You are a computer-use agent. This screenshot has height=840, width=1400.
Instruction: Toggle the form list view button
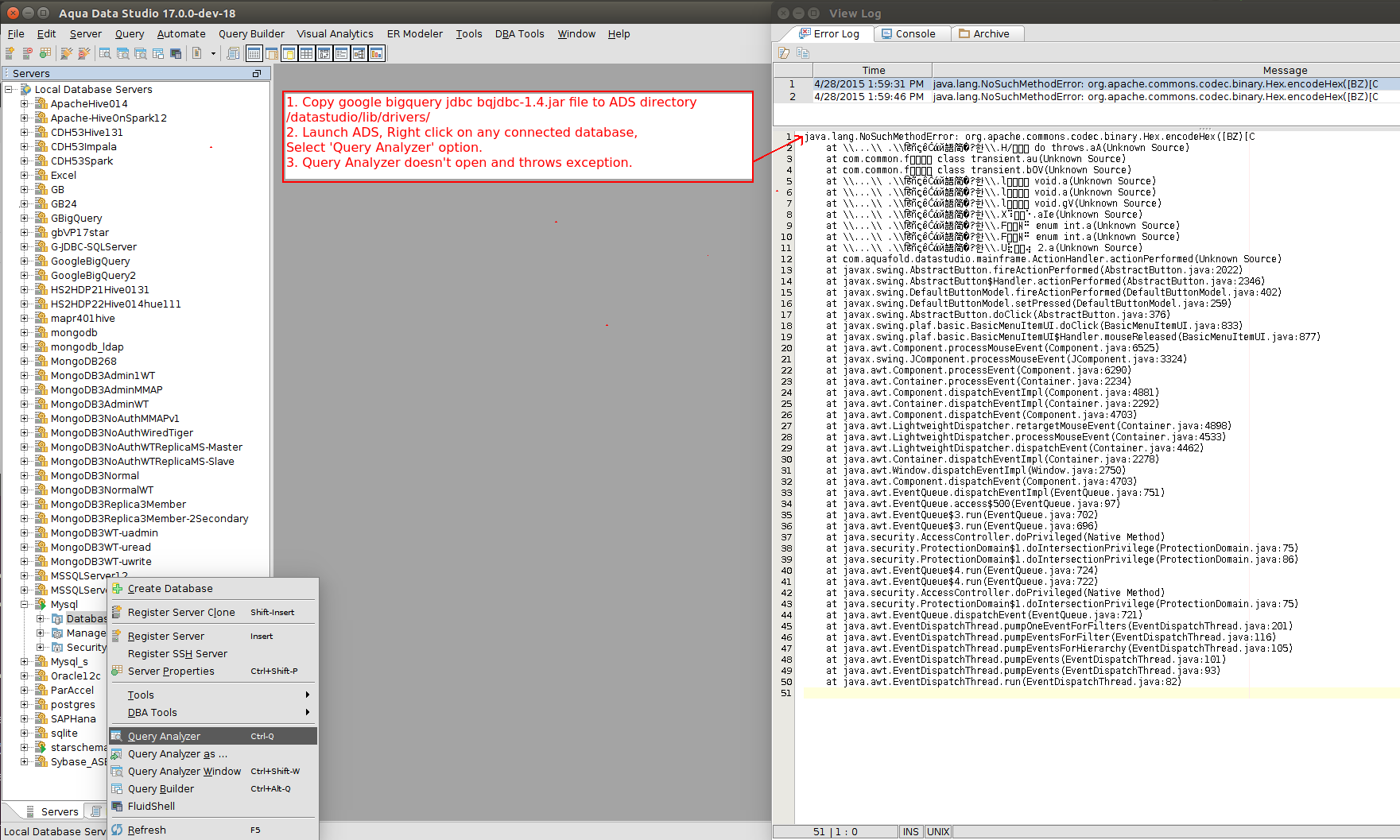click(342, 53)
